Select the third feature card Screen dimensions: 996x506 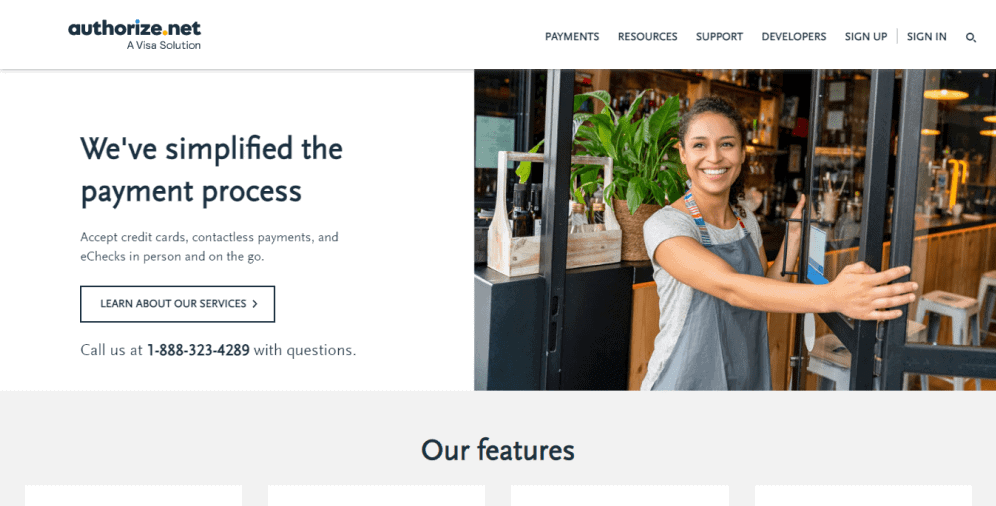click(619, 496)
